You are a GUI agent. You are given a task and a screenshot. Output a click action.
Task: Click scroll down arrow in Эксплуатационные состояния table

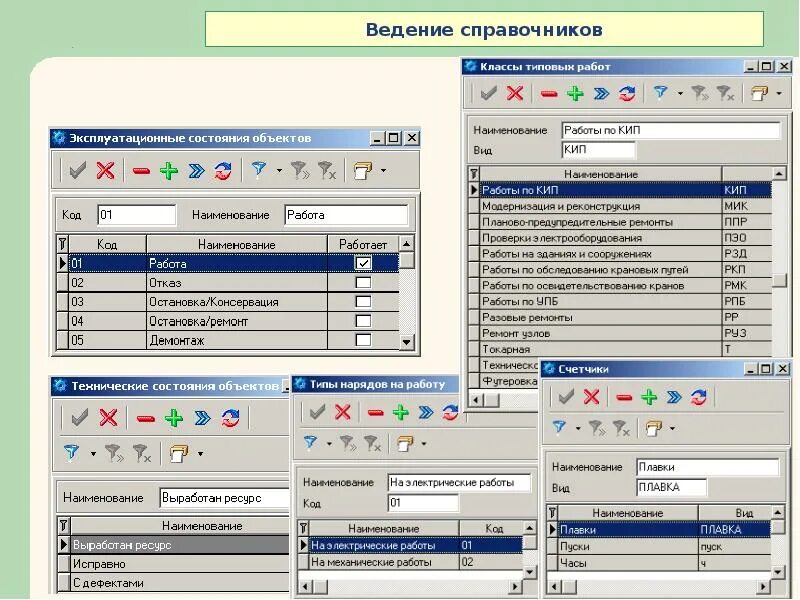click(406, 342)
